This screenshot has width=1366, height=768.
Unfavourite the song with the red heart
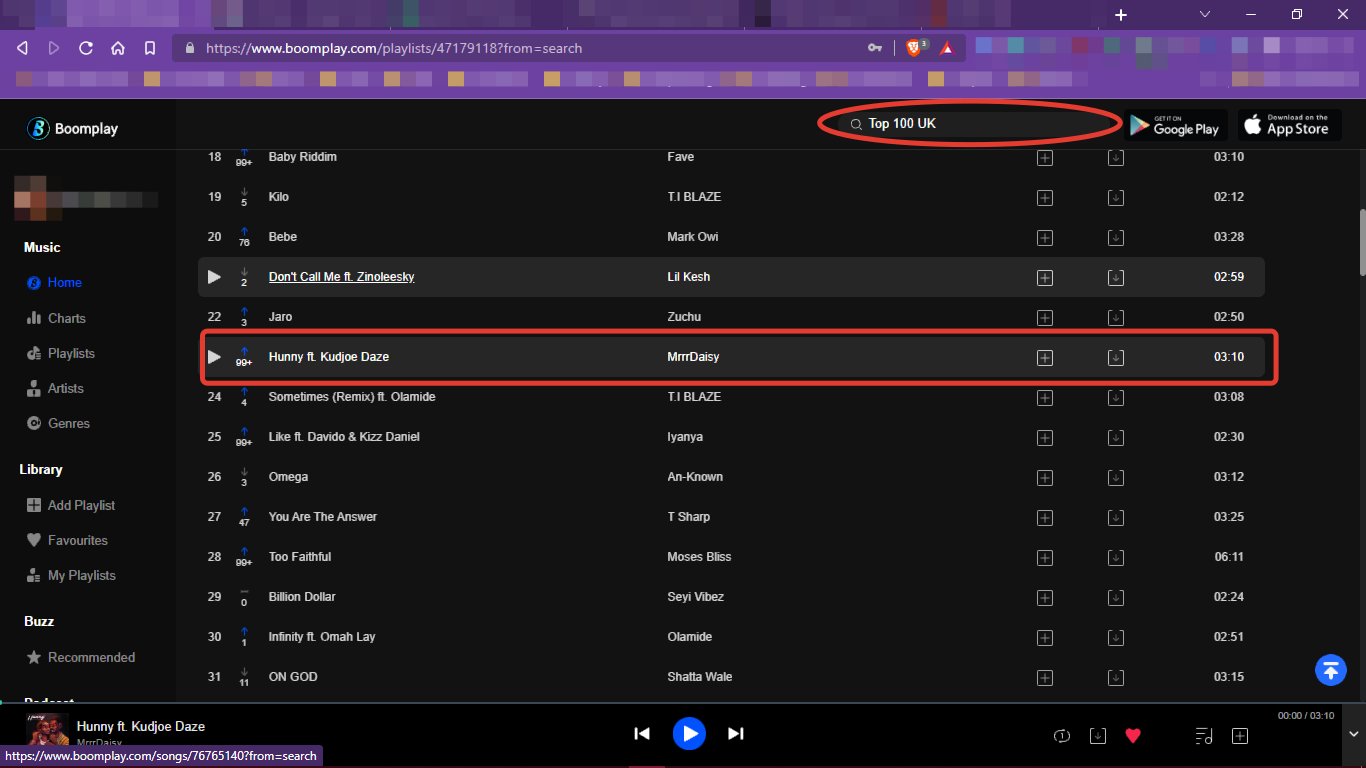1133,736
